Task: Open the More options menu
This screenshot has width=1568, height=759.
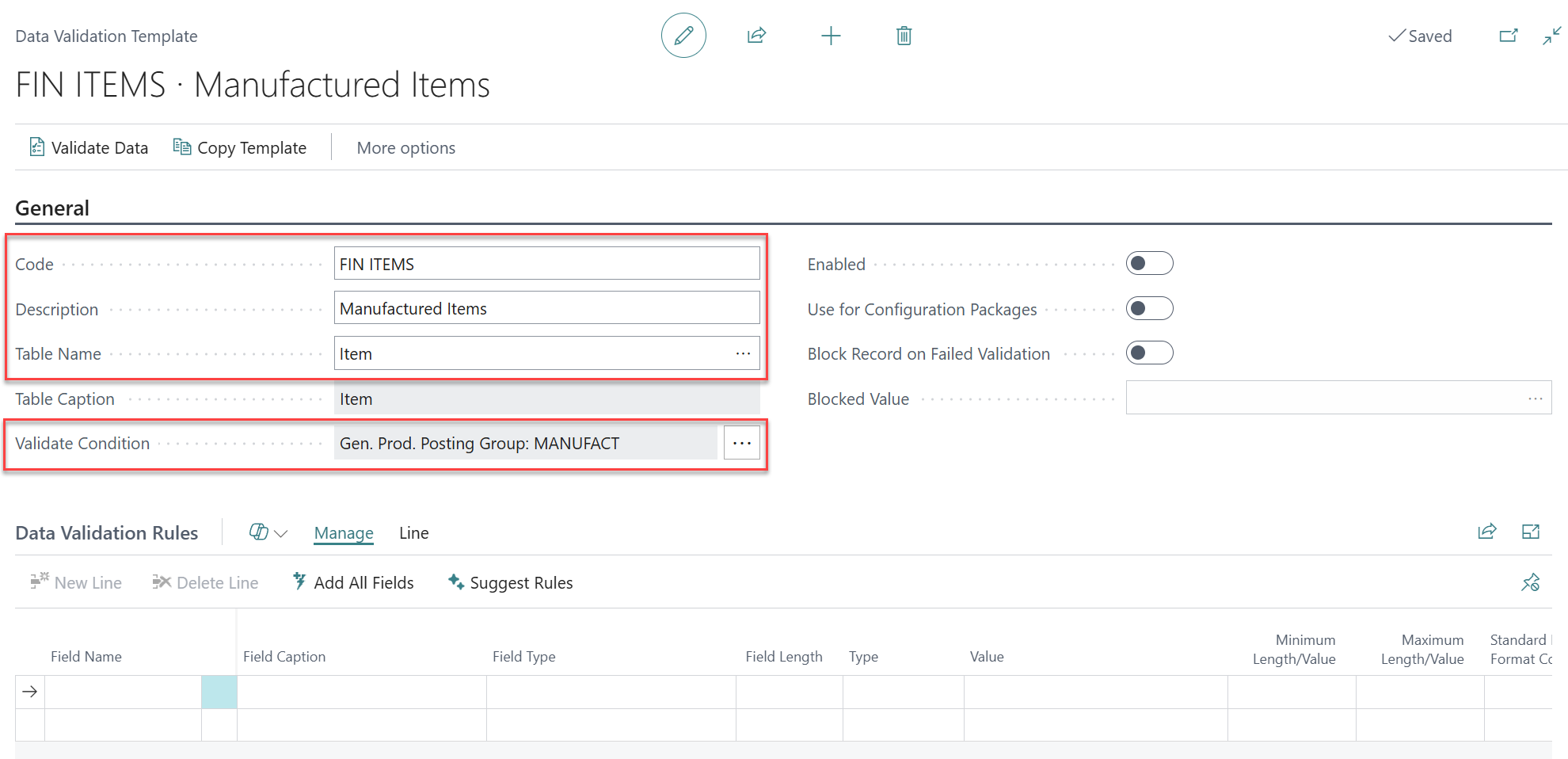Action: pyautogui.click(x=405, y=147)
